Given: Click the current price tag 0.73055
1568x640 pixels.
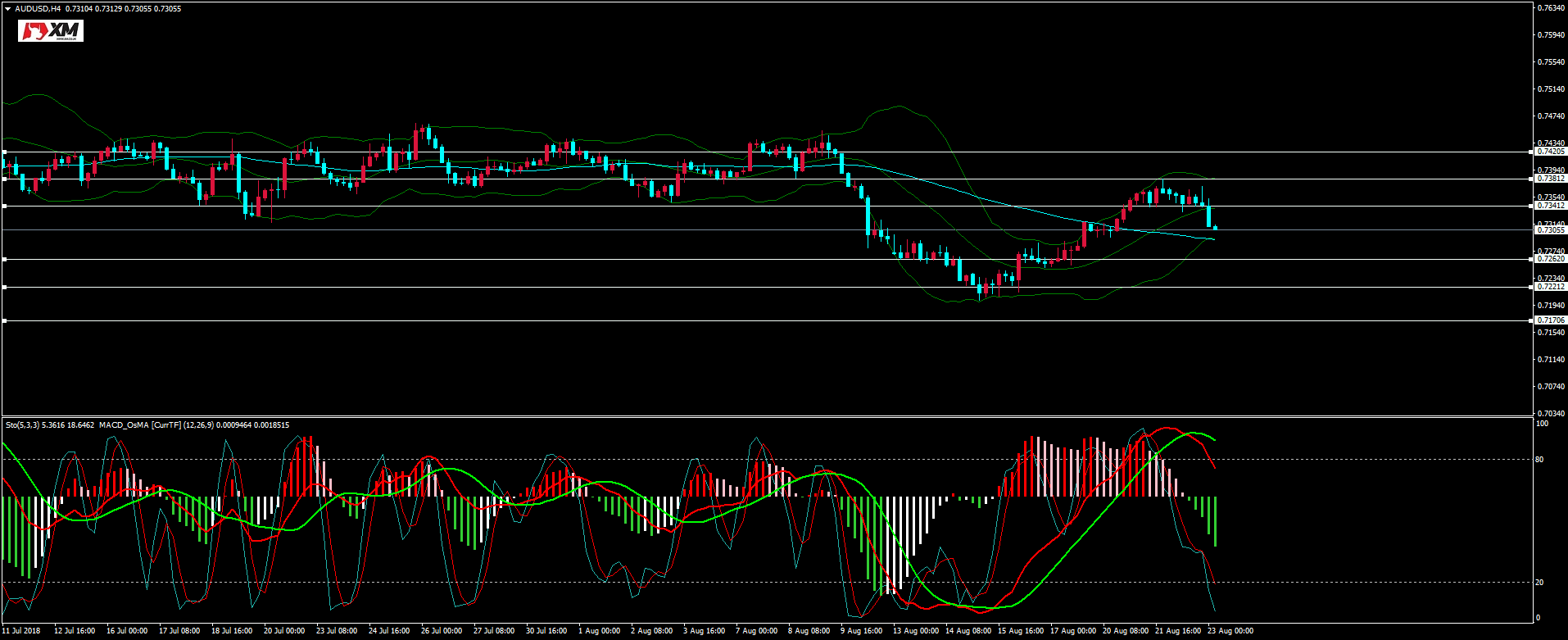Looking at the screenshot, I should click(x=1551, y=230).
